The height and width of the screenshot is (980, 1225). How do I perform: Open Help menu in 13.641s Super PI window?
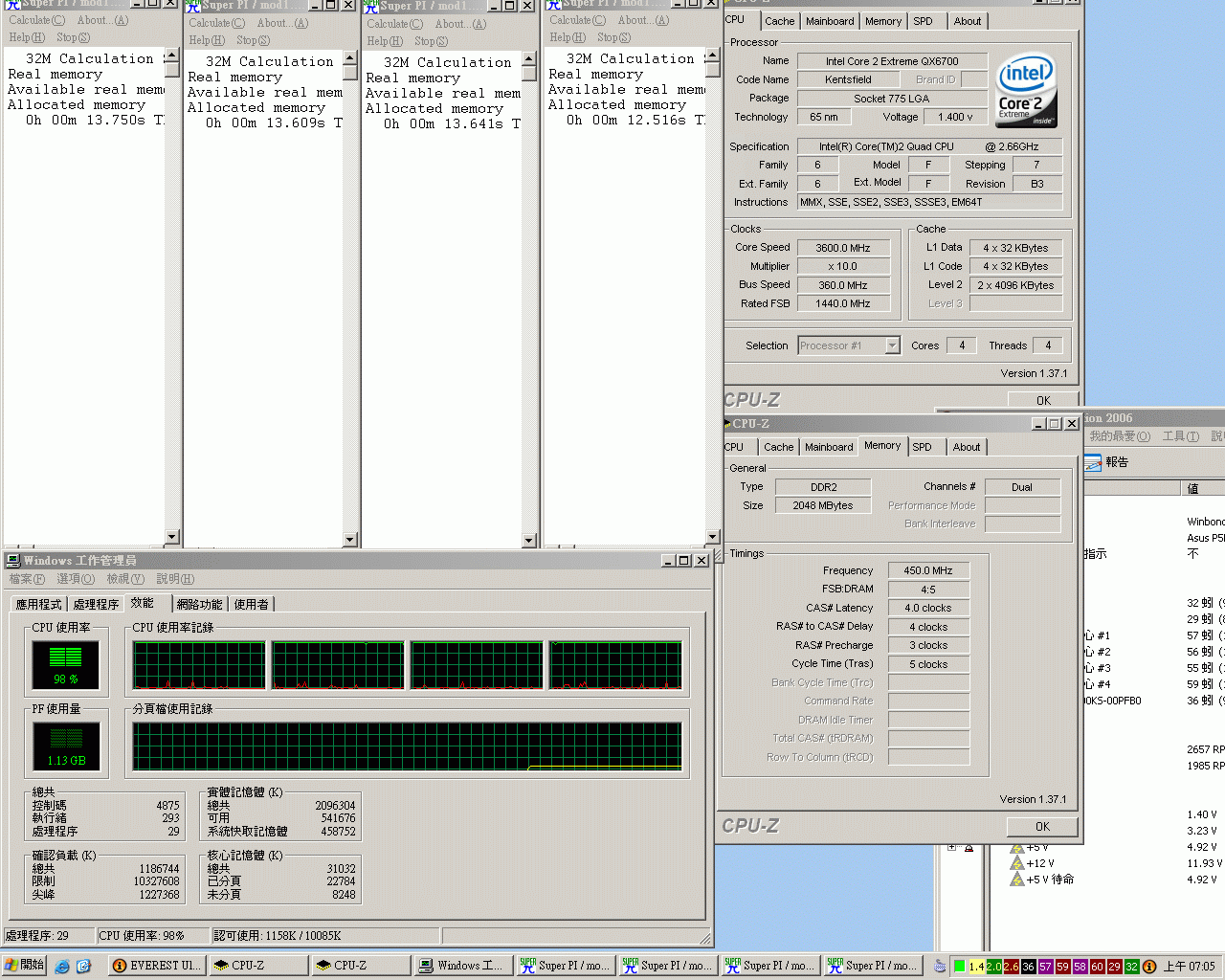(x=385, y=41)
